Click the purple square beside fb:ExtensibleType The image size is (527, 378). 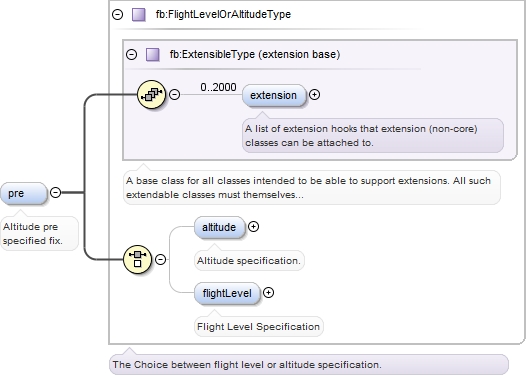[153, 54]
